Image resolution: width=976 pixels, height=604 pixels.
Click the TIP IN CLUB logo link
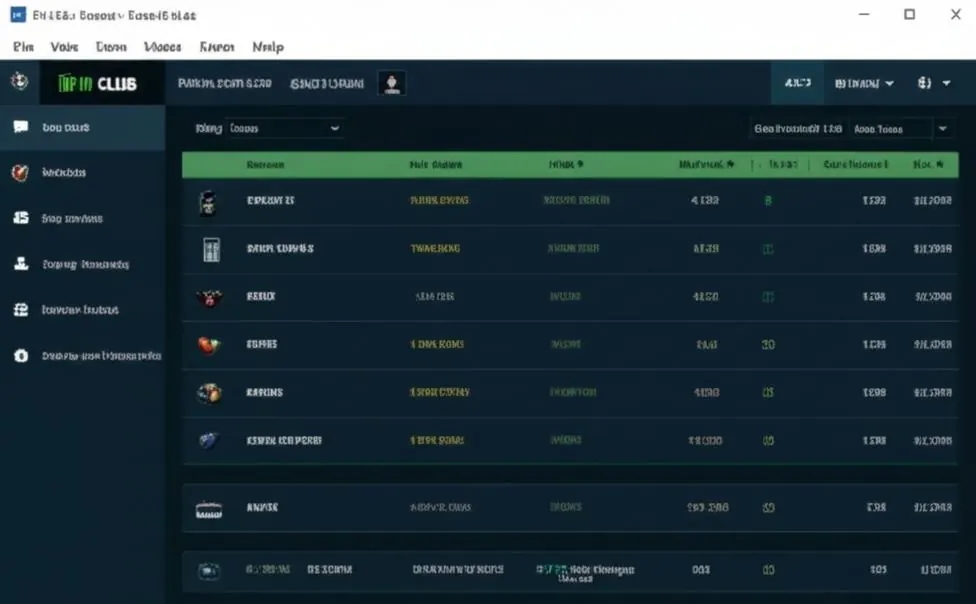pyautogui.click(x=97, y=83)
